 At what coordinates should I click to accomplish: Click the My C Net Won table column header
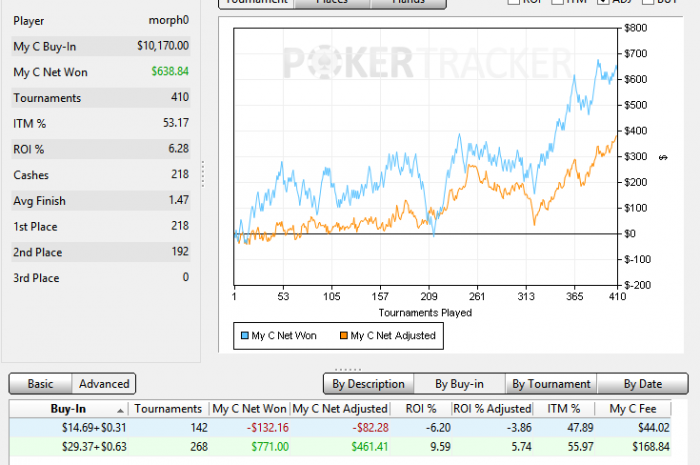point(249,409)
